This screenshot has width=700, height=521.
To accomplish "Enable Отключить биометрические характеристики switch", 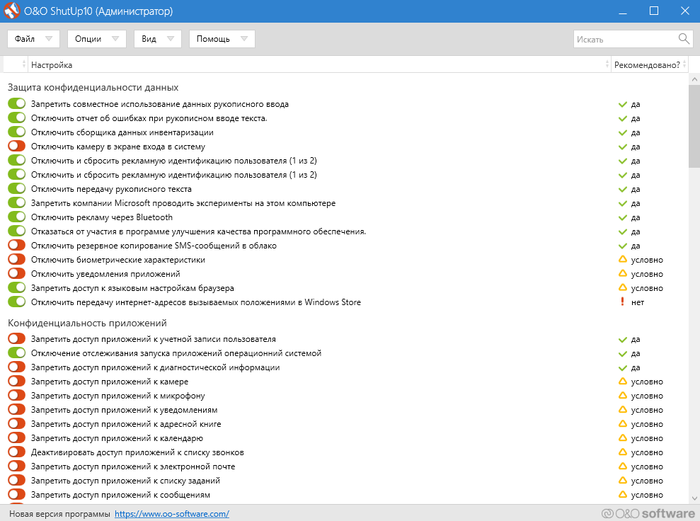I will click(17, 259).
